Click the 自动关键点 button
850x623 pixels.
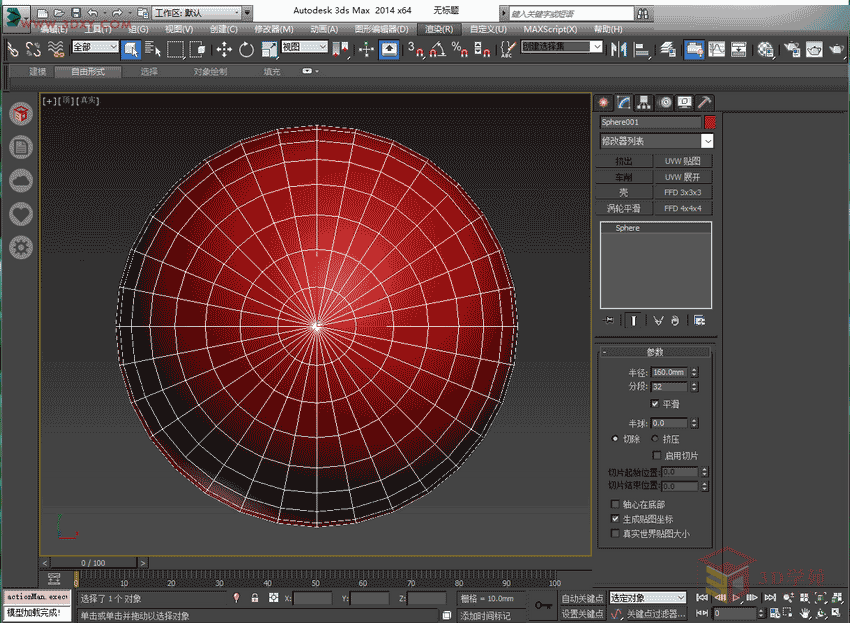click(x=582, y=597)
